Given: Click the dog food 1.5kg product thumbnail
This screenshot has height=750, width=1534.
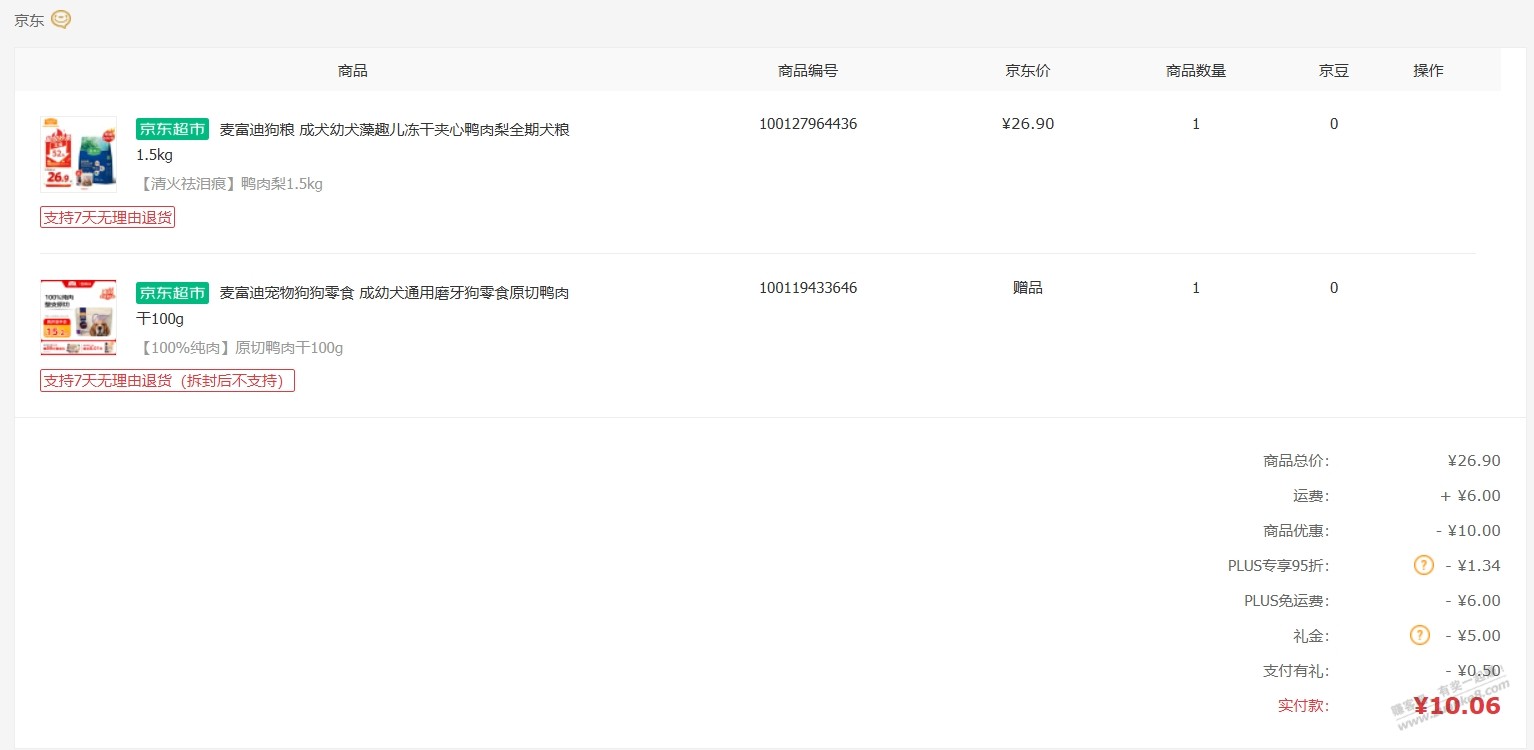Looking at the screenshot, I should [x=78, y=154].
